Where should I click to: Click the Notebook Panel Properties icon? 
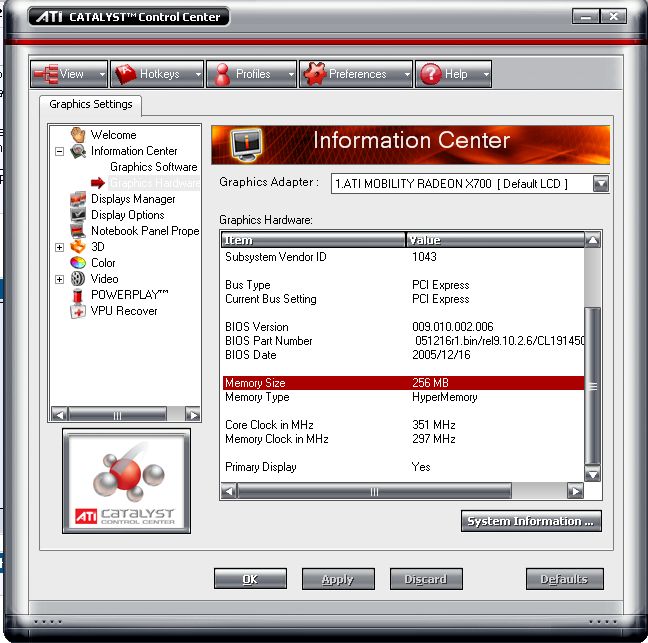pos(78,231)
